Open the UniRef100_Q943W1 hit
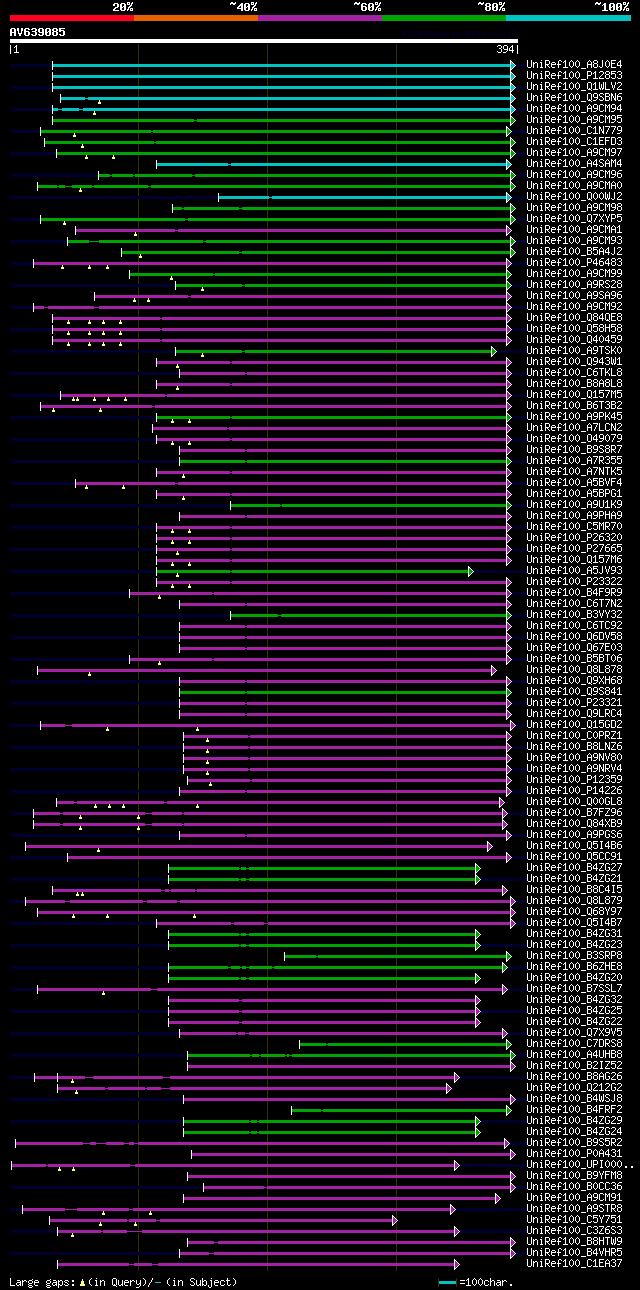Screen dimensions: 640x1290 pos(573,361)
